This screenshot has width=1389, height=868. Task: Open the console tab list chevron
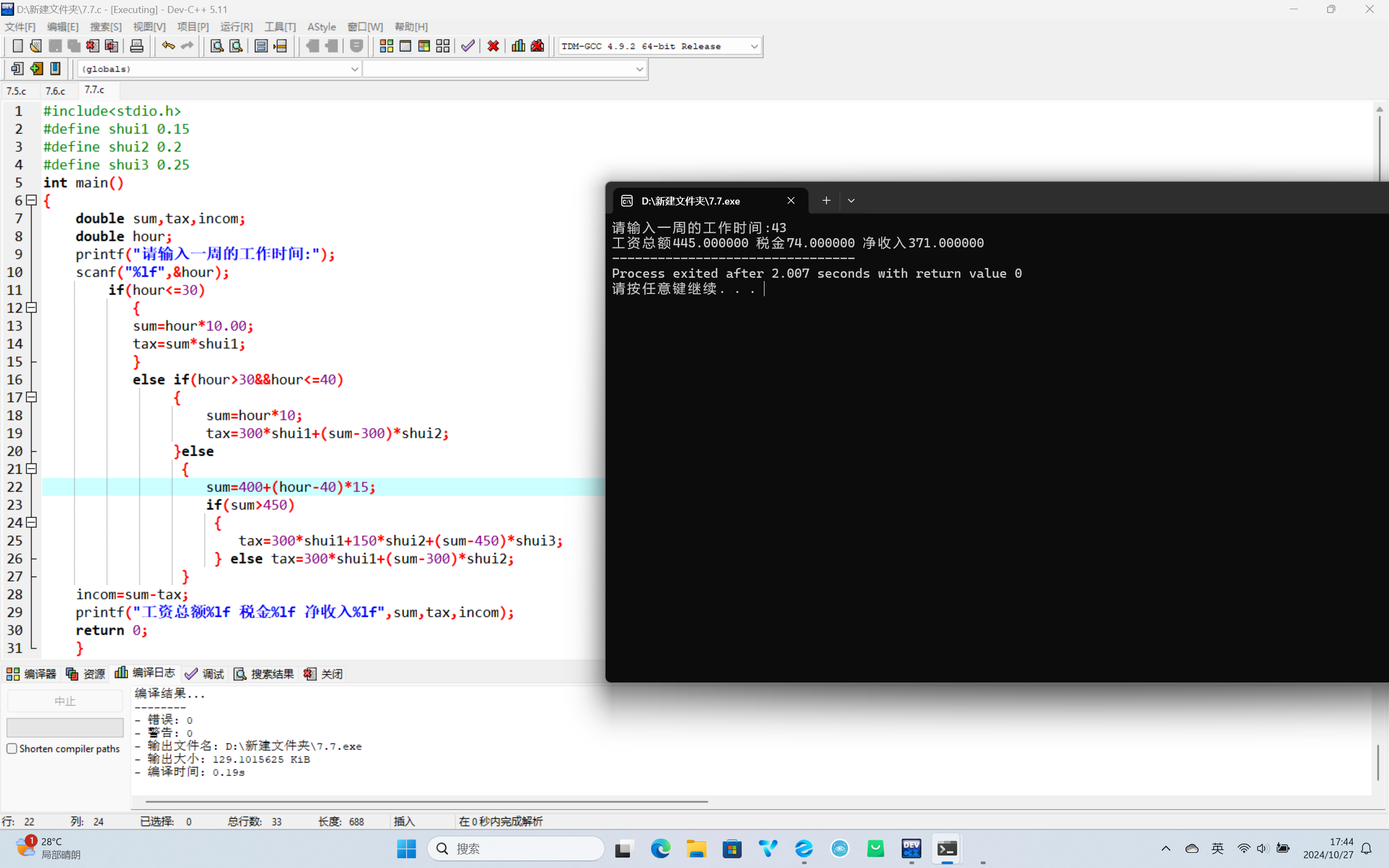coord(851,201)
